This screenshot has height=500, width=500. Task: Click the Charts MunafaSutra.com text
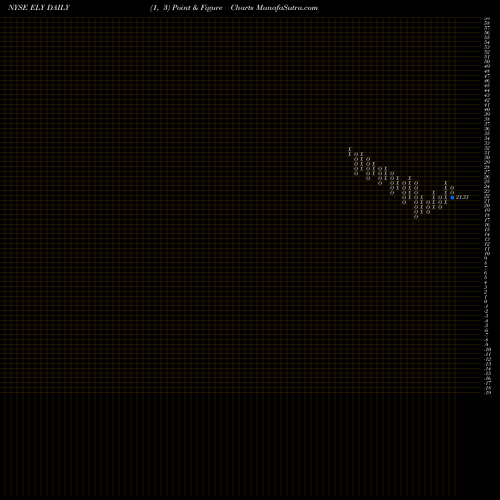pos(274,8)
